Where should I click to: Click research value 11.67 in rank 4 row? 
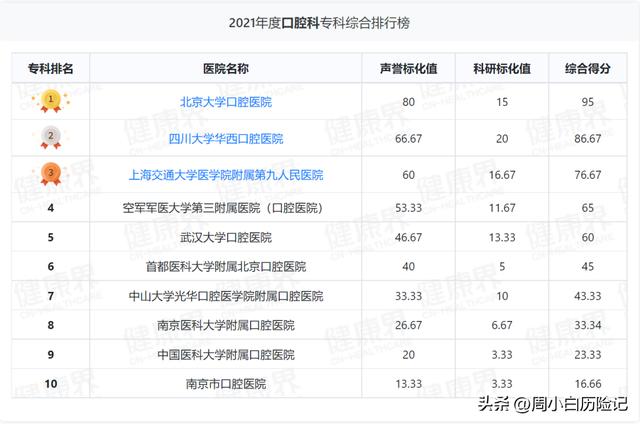[502, 208]
